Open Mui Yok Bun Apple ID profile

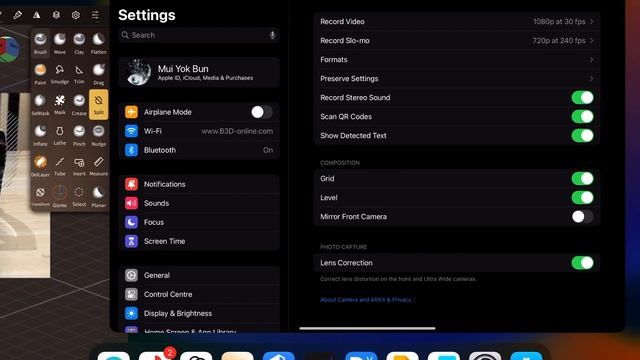click(x=199, y=72)
